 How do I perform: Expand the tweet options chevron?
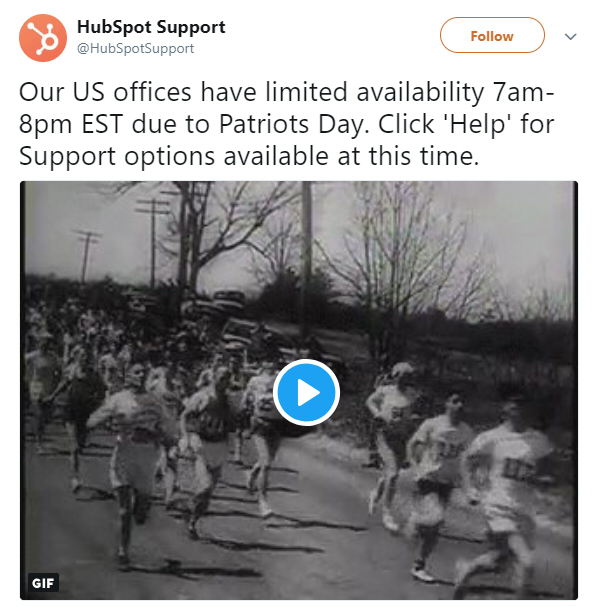coord(570,36)
